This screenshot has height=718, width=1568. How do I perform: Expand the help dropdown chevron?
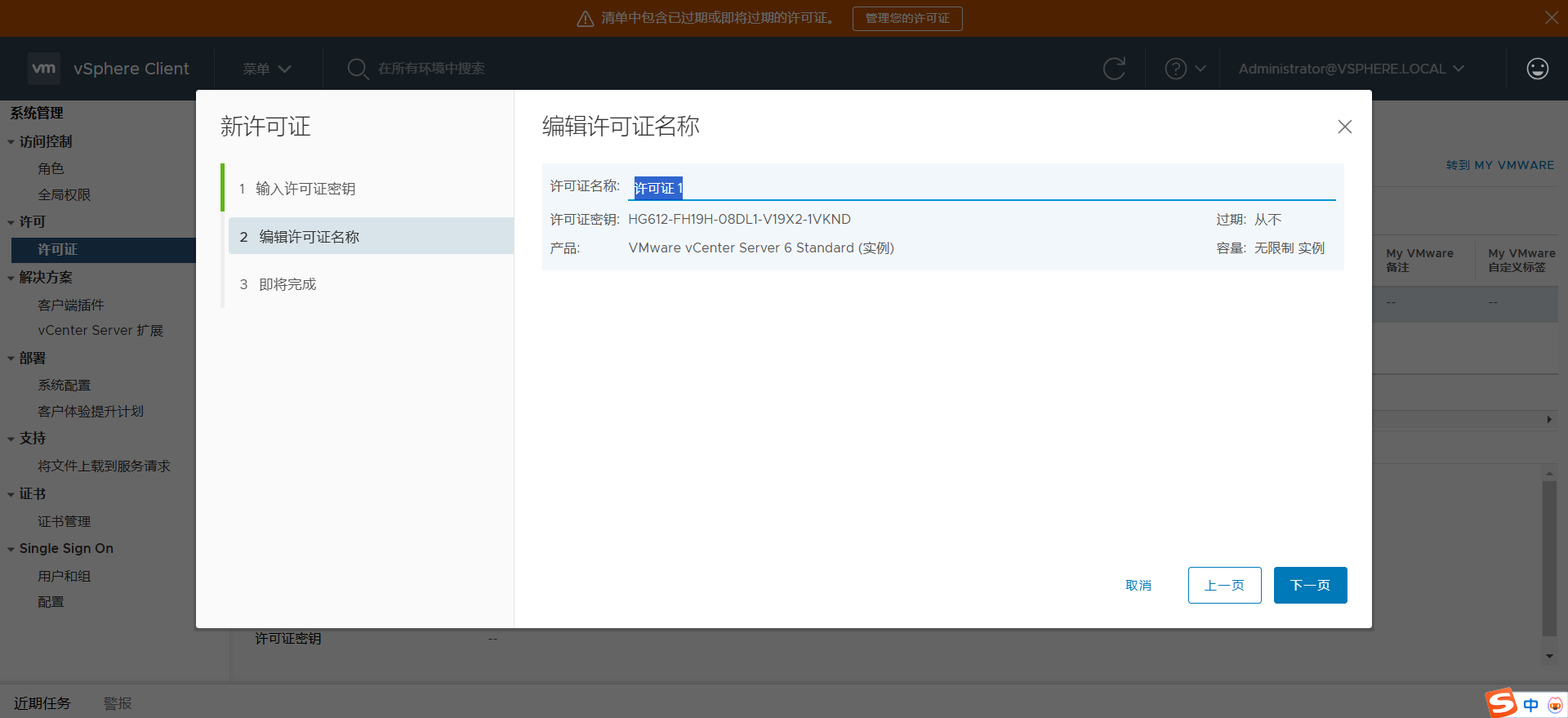(x=1200, y=69)
